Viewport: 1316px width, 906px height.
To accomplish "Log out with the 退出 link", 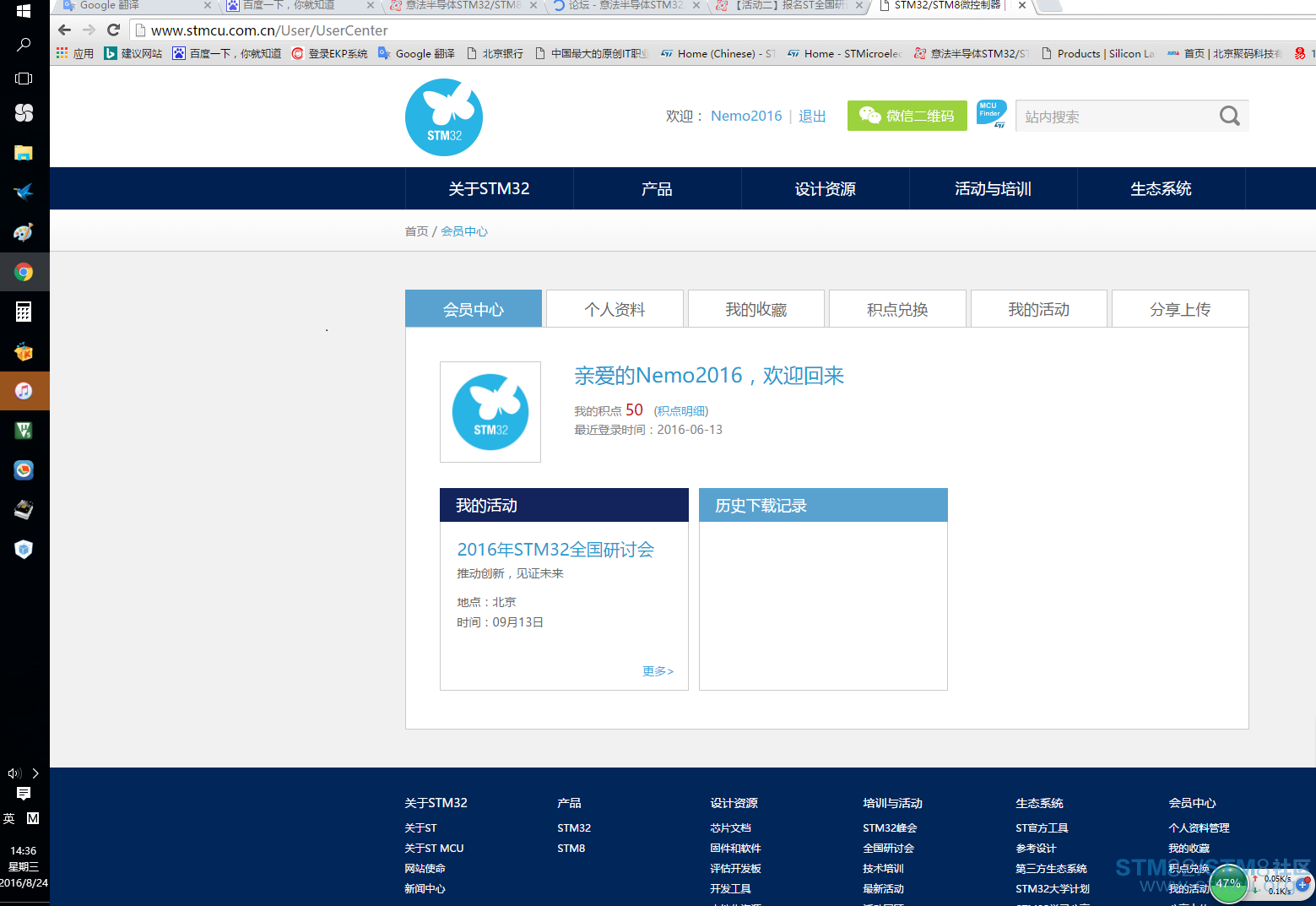I will point(812,116).
